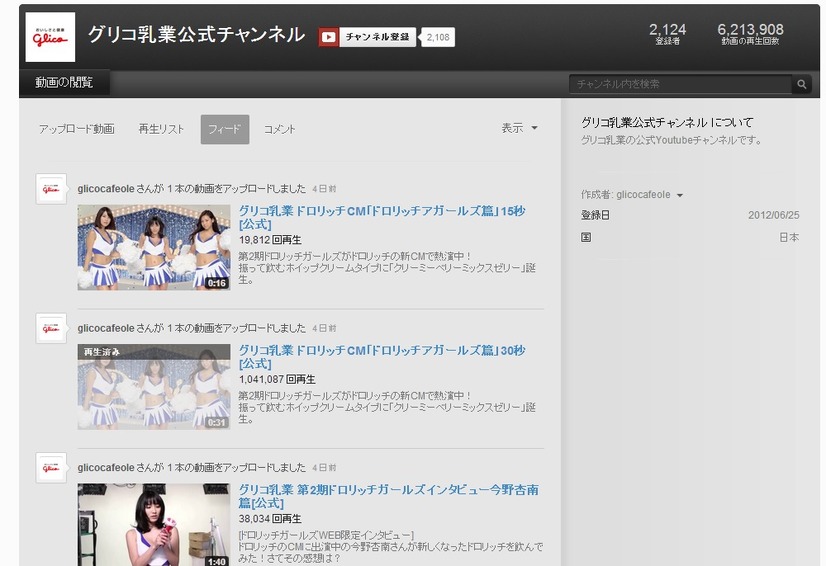This screenshot has width=826, height=566.
Task: Open the ドロリッチアガールズ篇 15秒 video link
Action: coord(382,217)
